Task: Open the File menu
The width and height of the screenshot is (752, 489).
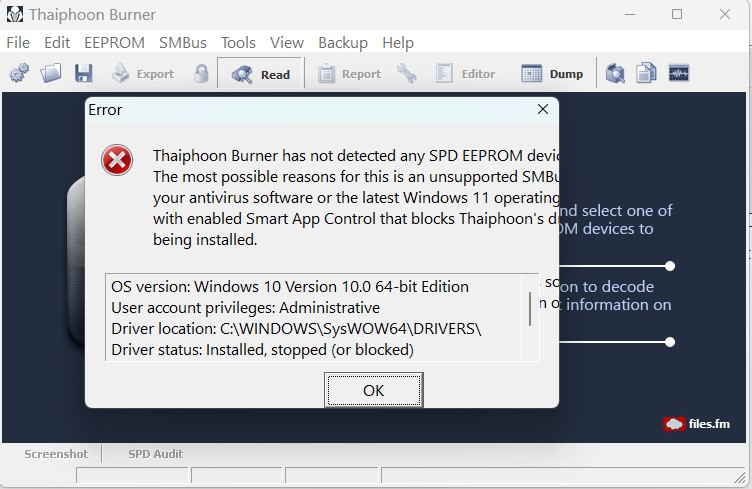Action: (18, 43)
